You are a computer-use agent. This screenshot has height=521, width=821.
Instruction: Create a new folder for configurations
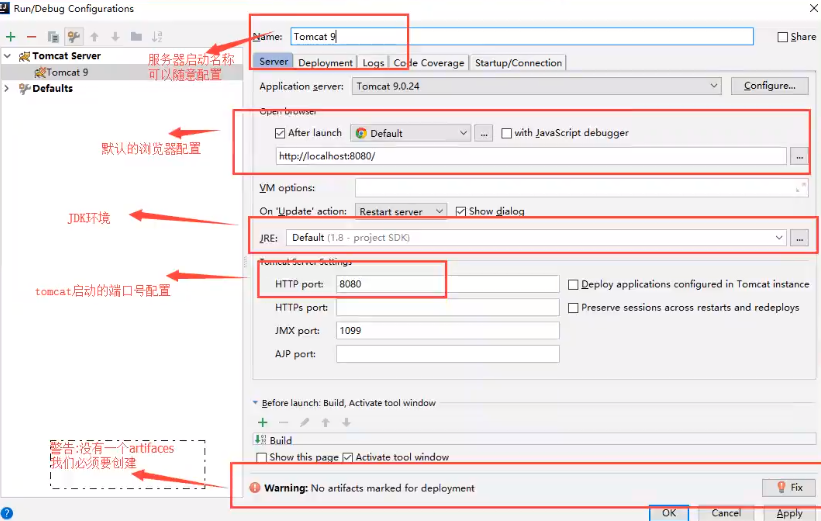pos(136,37)
